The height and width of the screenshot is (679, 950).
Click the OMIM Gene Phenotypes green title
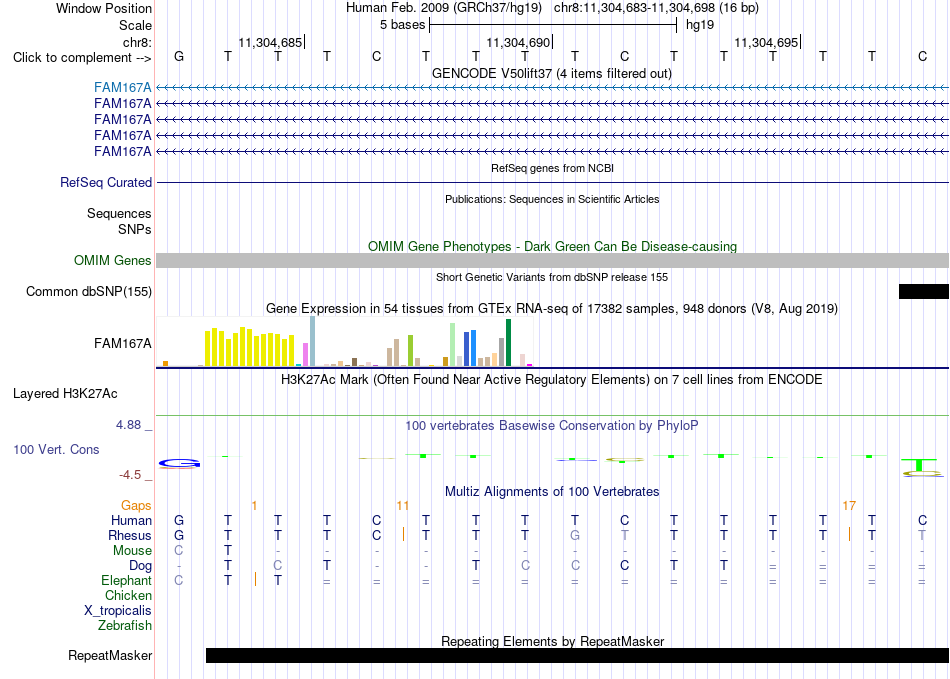[x=552, y=247]
